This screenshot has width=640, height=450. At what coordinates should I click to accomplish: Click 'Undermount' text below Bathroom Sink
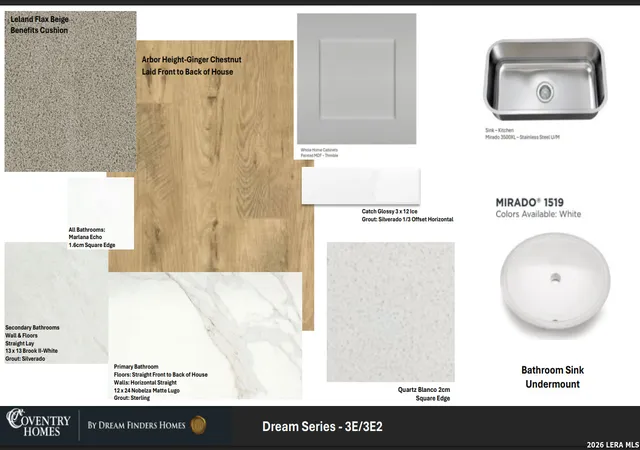coord(553,384)
